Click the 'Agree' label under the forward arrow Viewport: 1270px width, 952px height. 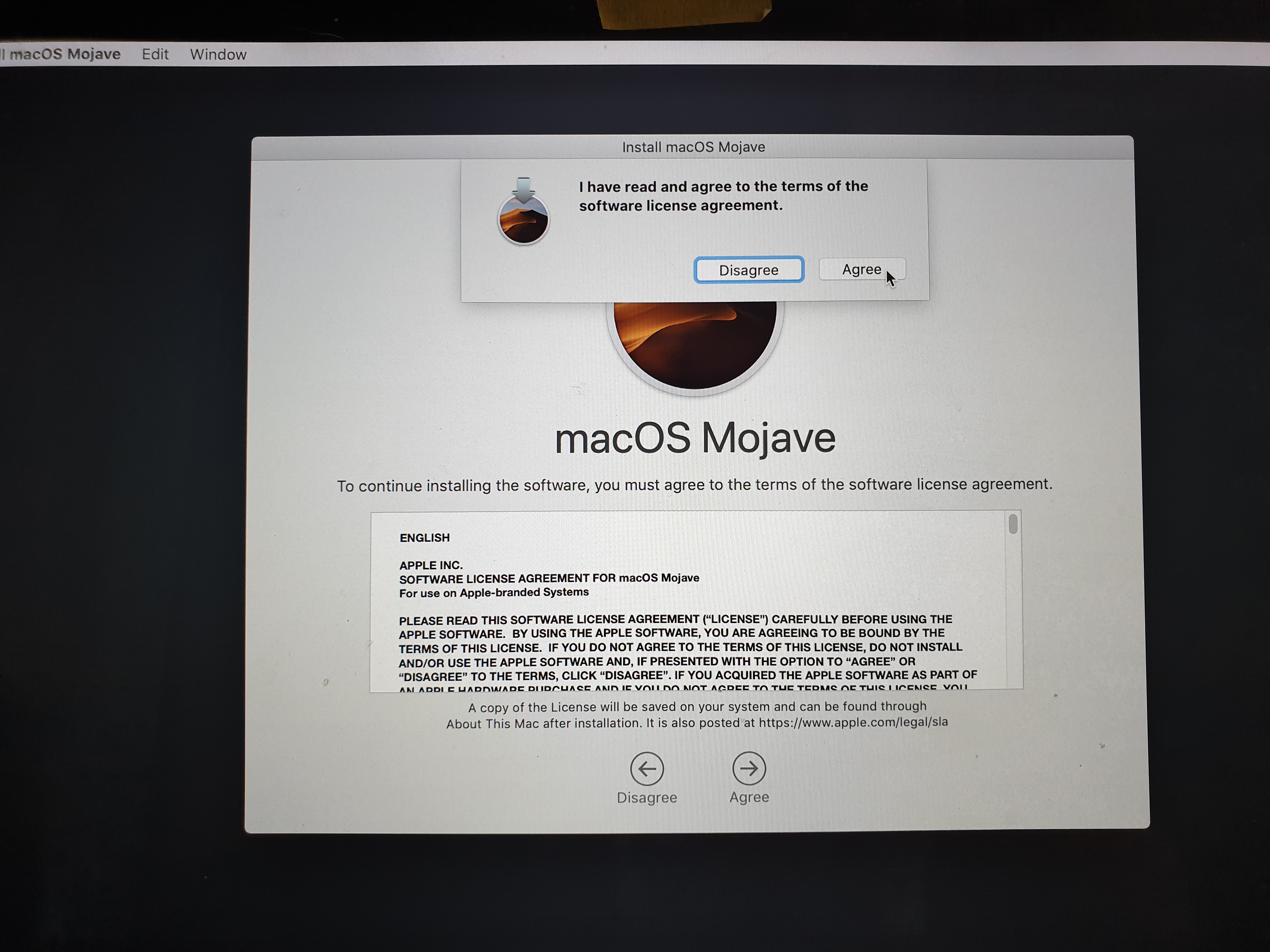point(749,797)
